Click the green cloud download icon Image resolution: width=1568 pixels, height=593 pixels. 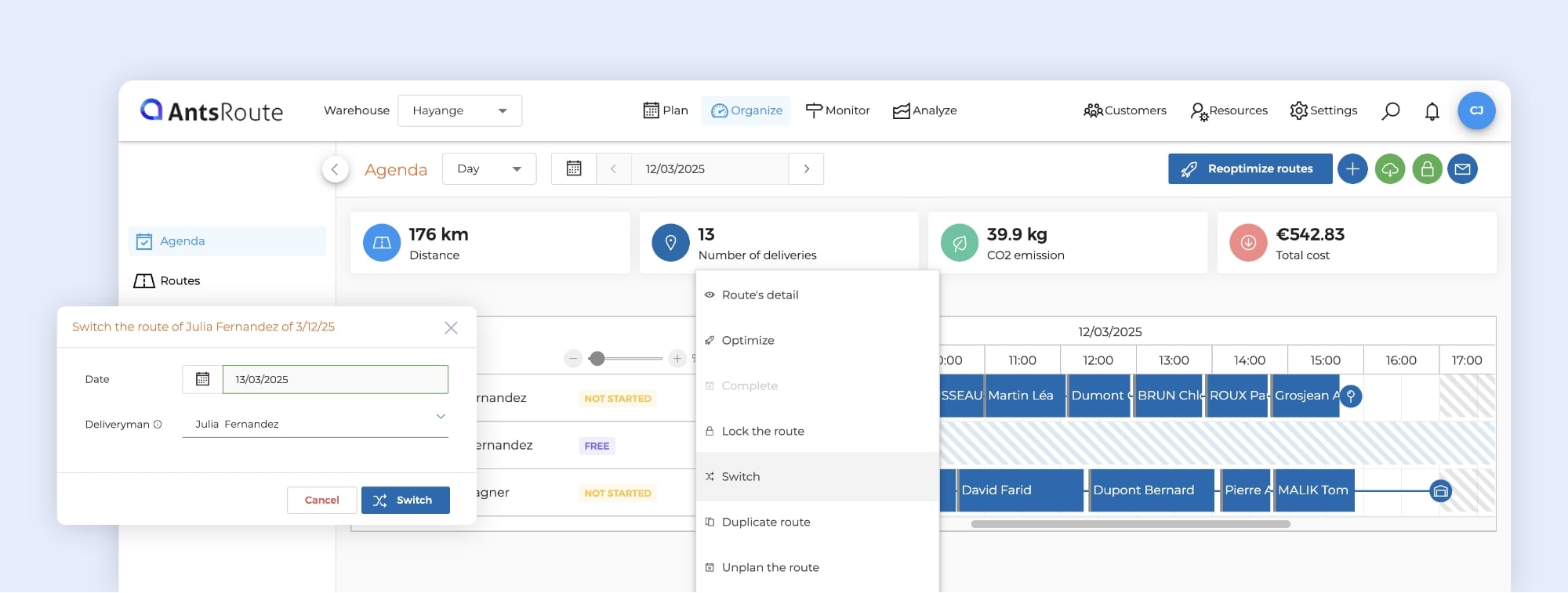[1389, 169]
